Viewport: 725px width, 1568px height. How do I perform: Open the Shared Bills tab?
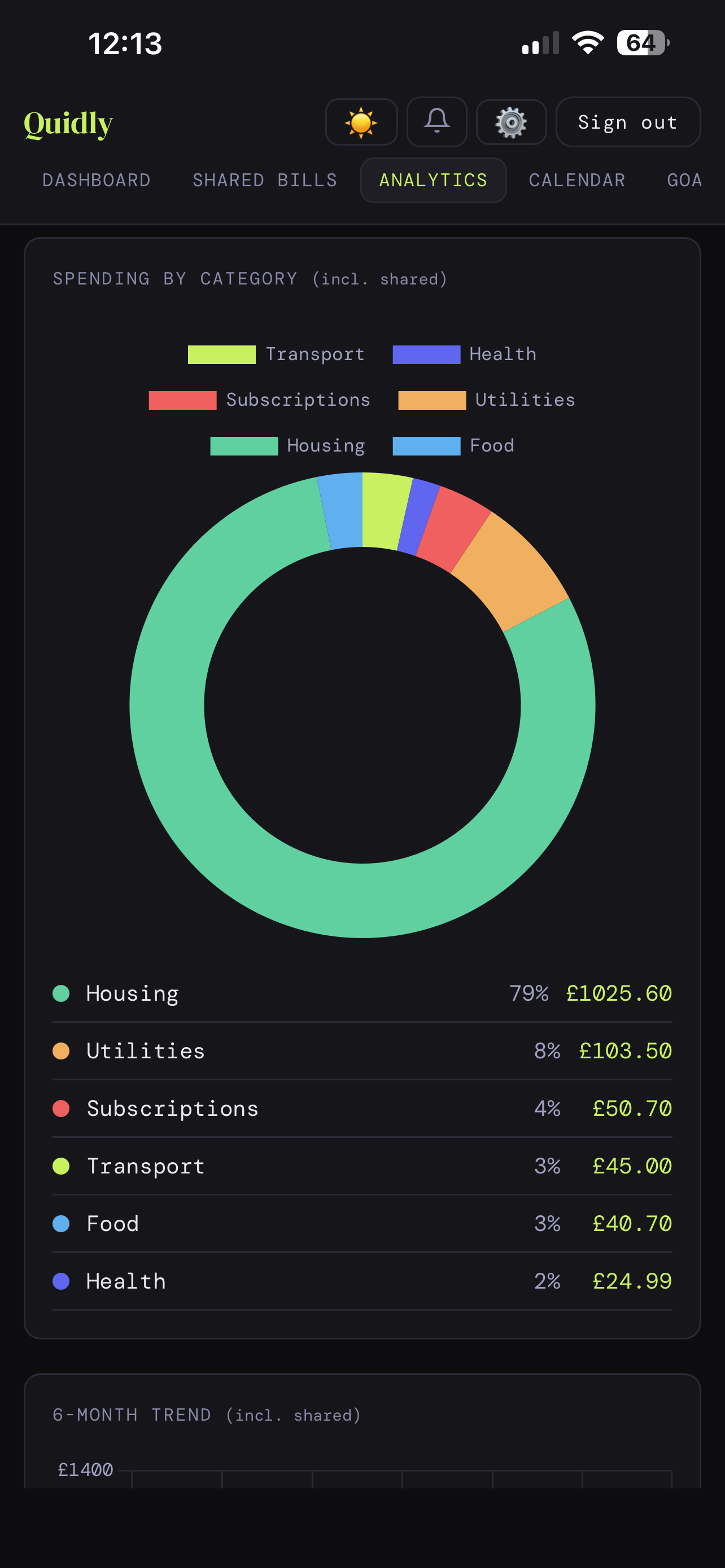coord(264,180)
